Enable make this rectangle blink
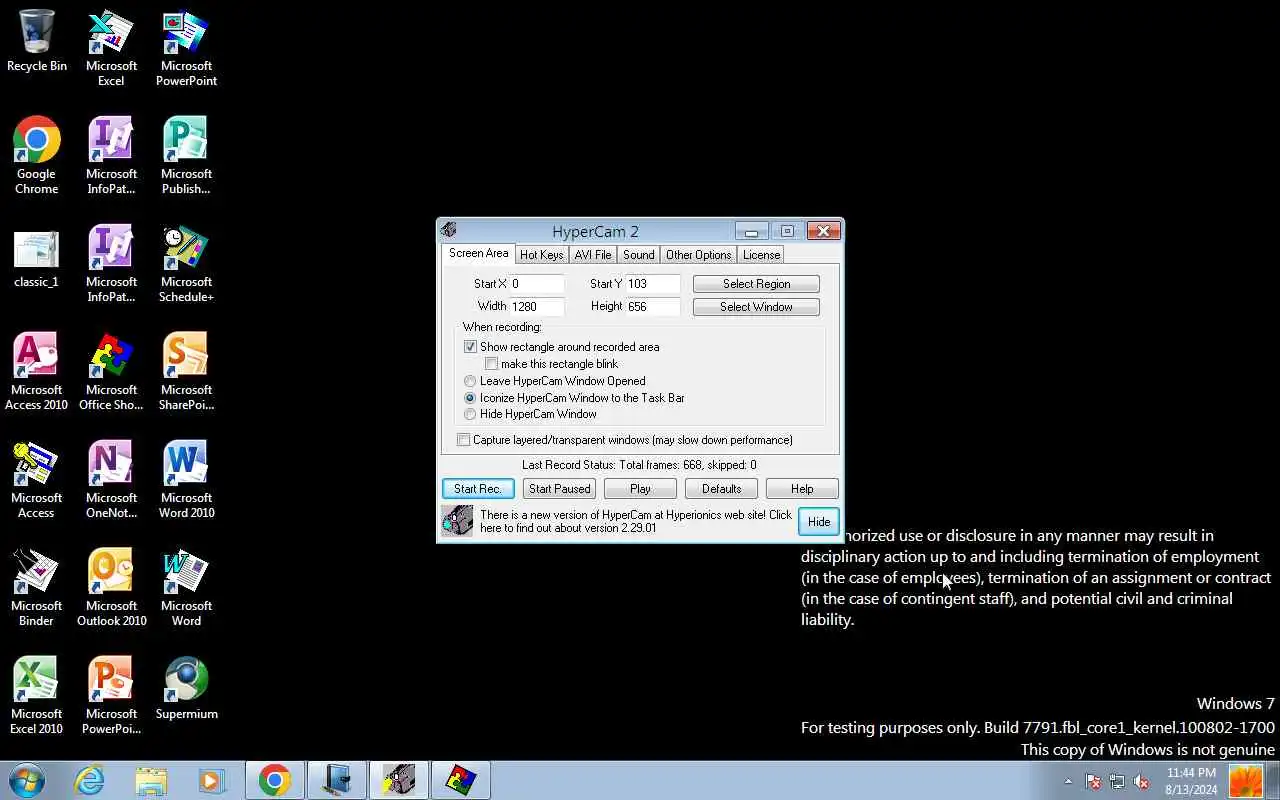The image size is (1280, 800). pyautogui.click(x=492, y=364)
